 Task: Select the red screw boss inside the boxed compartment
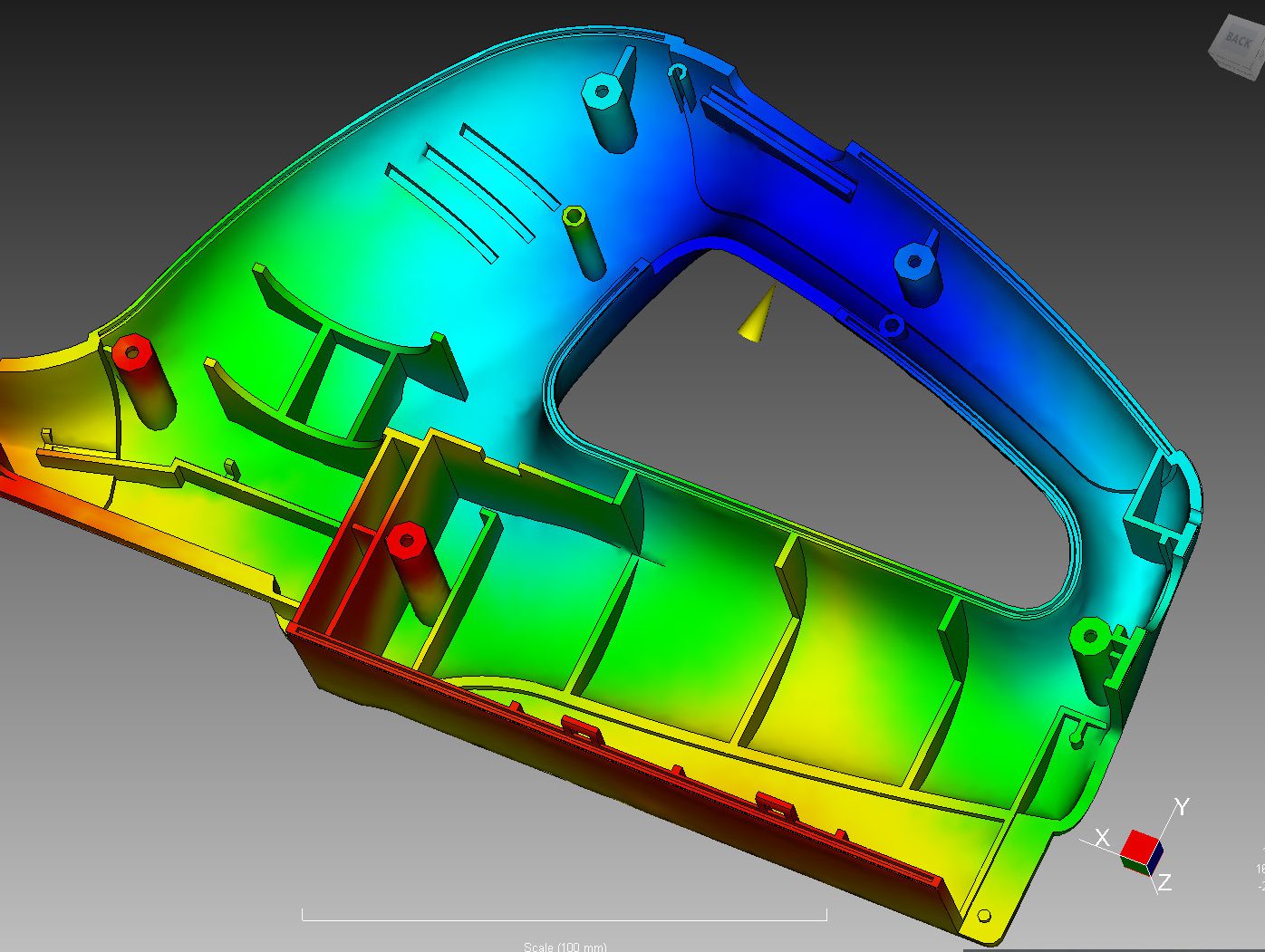point(406,542)
